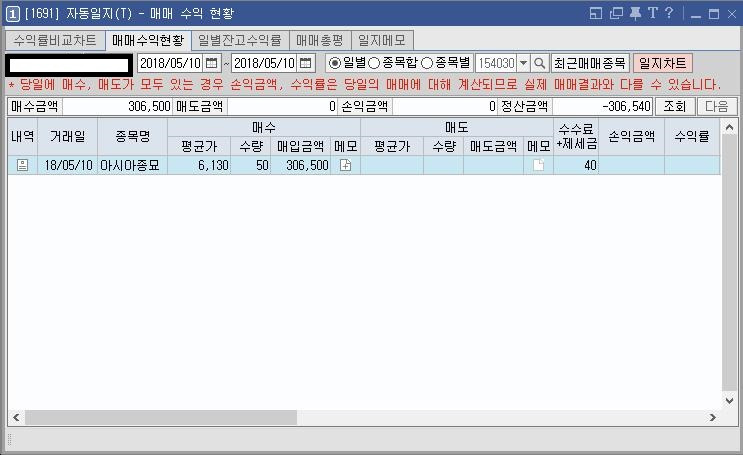This screenshot has height=455, width=743.
Task: Click the stock code search magnifier icon
Action: (x=539, y=63)
